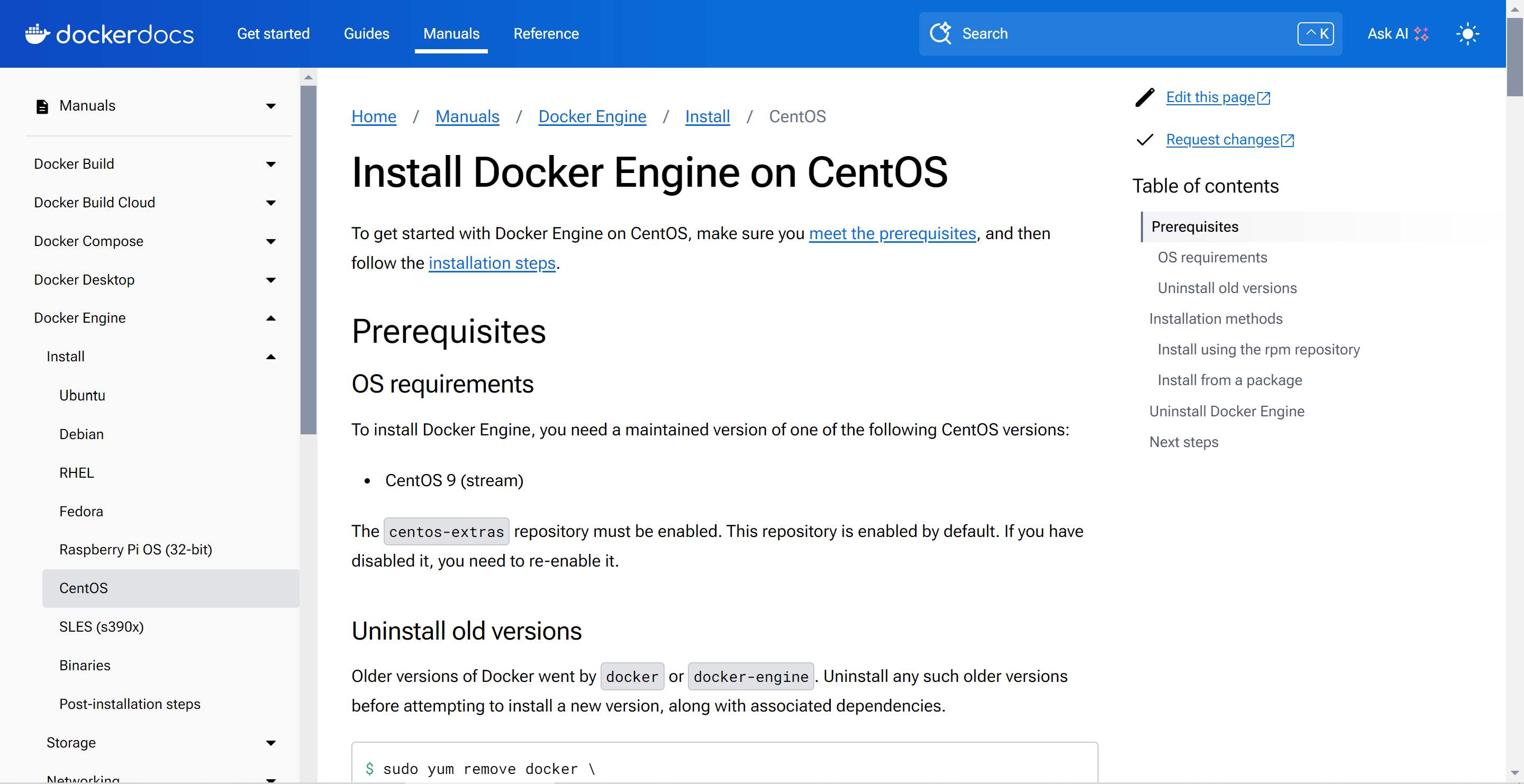
Task: Open RHEL install page in sidebar
Action: point(76,473)
